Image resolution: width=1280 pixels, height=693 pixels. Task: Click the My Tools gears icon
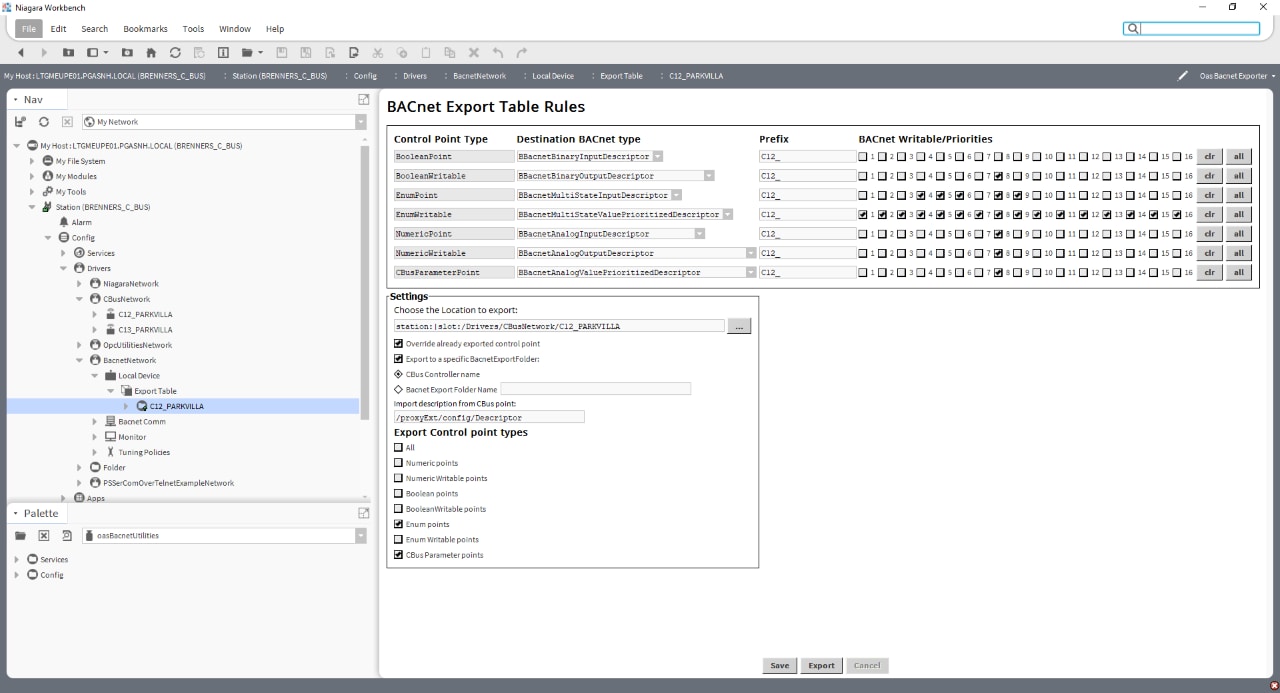tap(48, 191)
